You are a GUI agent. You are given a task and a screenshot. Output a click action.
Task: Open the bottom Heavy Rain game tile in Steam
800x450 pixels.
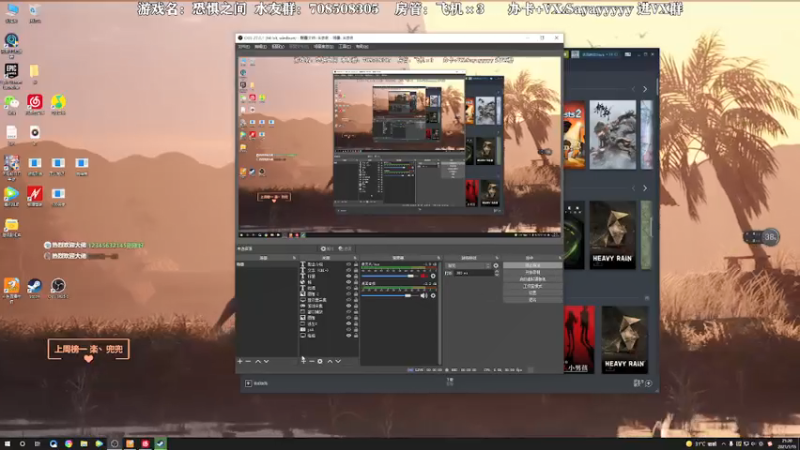624,339
